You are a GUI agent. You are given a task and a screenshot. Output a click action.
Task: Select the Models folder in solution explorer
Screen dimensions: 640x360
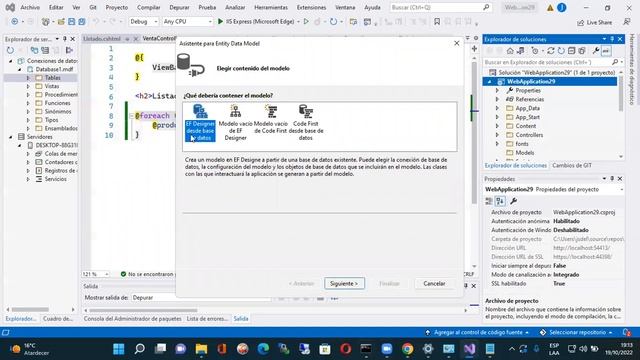[x=524, y=153]
